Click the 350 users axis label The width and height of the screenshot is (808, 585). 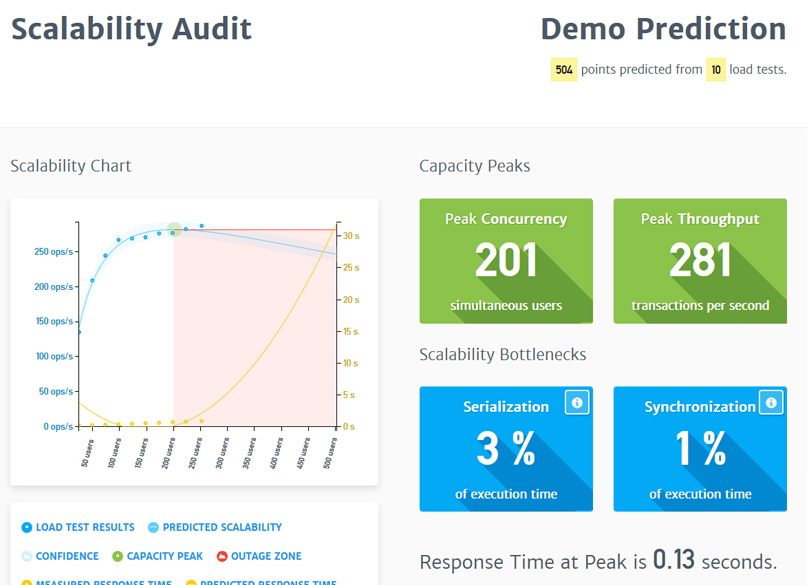point(249,453)
